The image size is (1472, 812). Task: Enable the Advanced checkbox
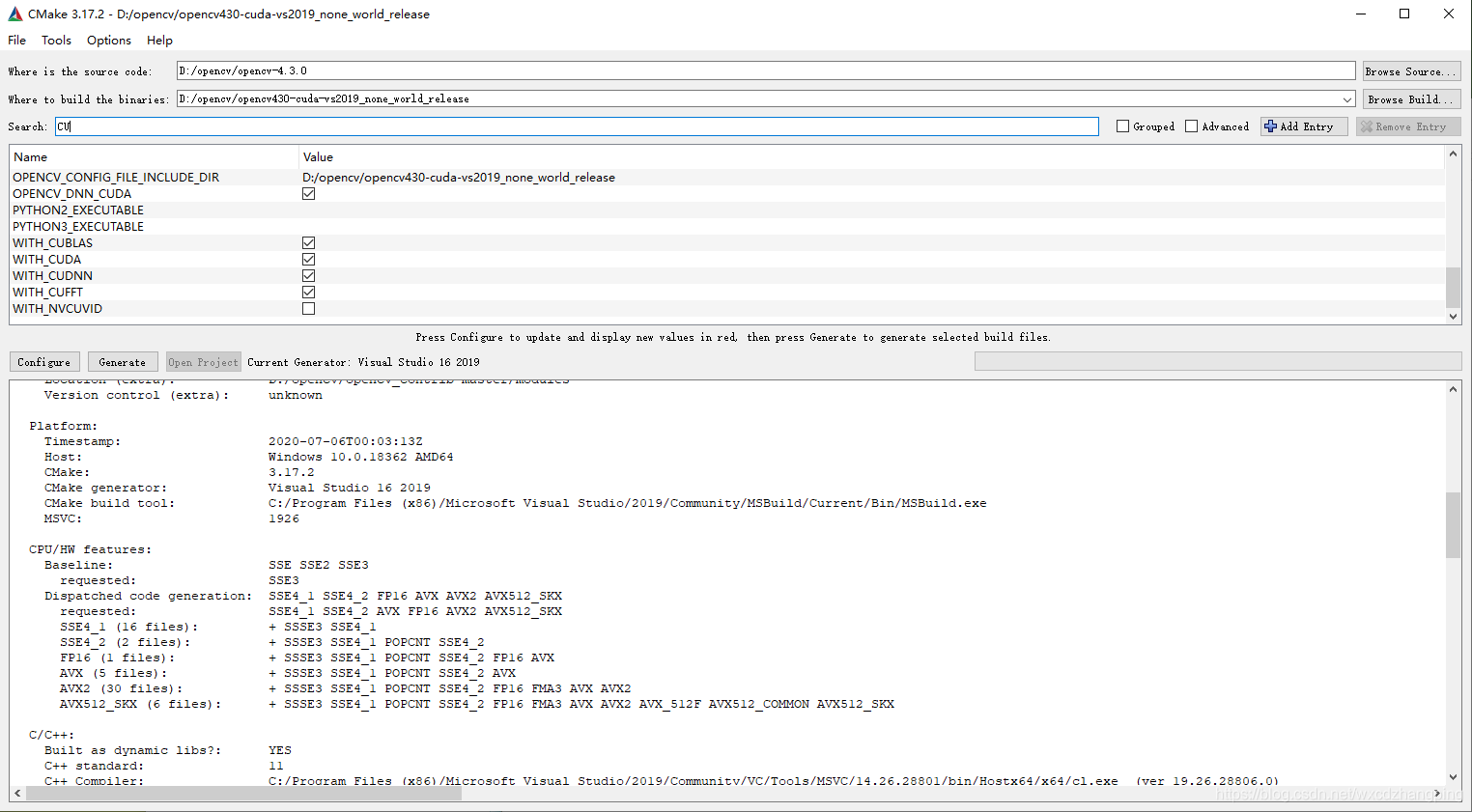pyautogui.click(x=1191, y=126)
